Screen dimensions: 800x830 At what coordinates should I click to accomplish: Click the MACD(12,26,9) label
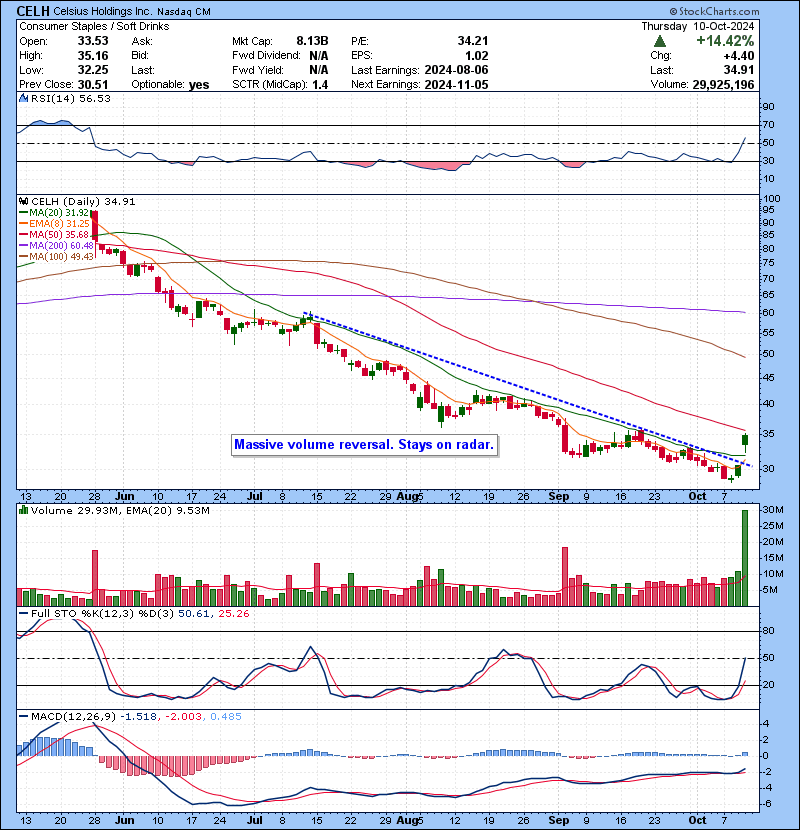click(x=73, y=717)
